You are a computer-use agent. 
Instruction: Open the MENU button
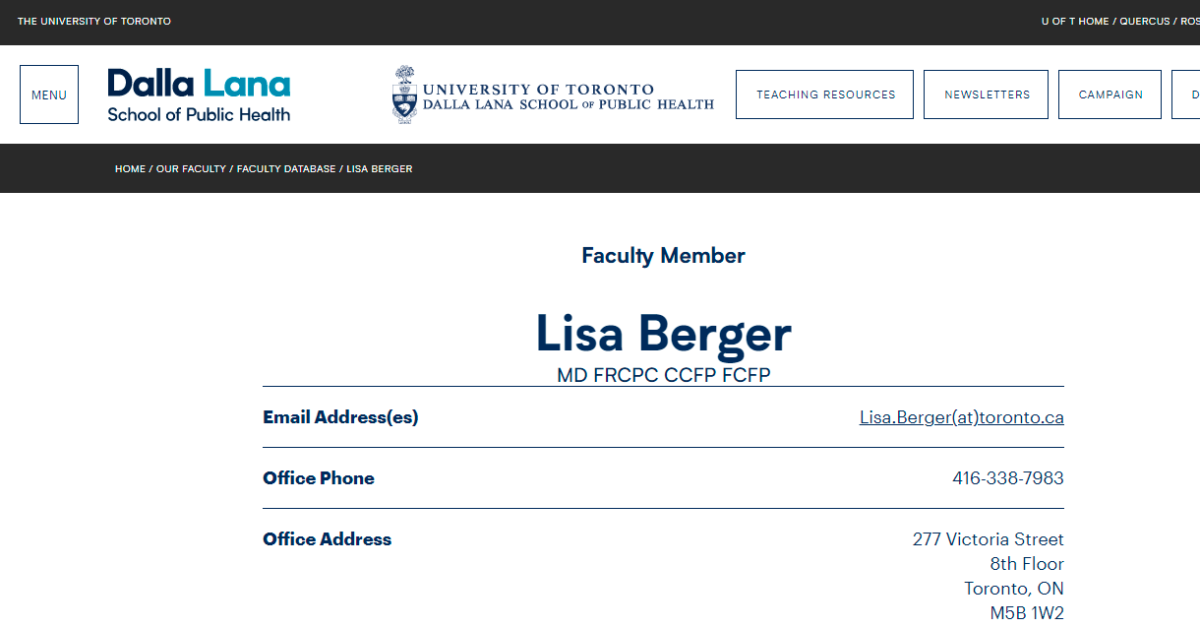(x=49, y=95)
